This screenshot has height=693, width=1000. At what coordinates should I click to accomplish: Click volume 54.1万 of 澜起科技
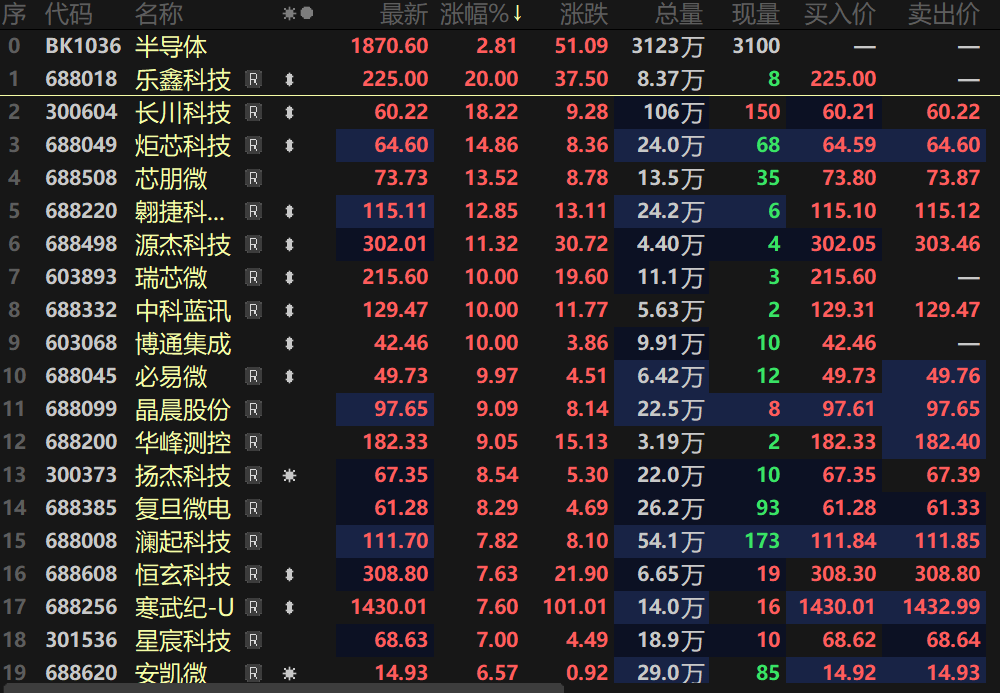[x=670, y=541]
